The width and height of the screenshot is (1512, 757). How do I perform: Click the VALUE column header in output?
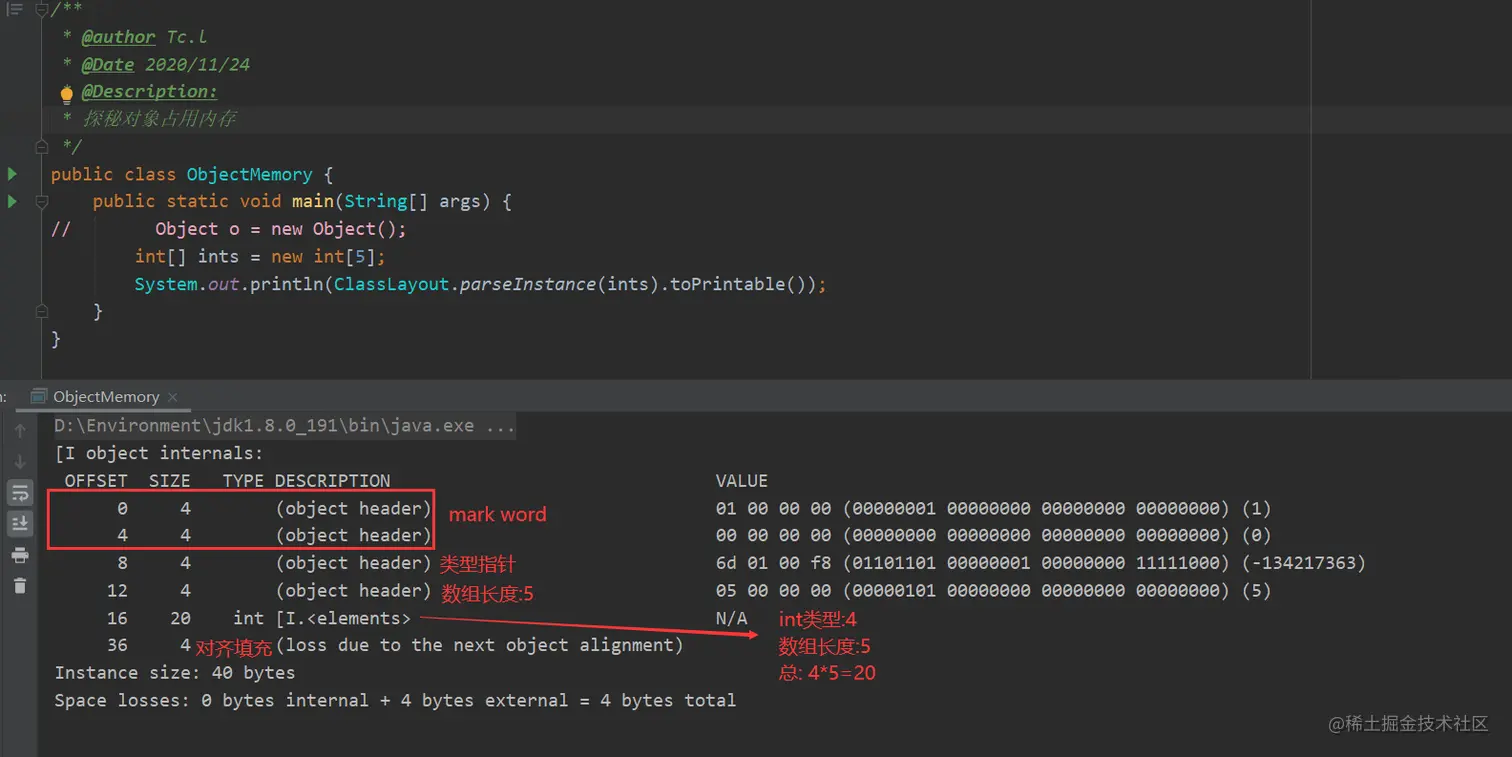(x=742, y=481)
